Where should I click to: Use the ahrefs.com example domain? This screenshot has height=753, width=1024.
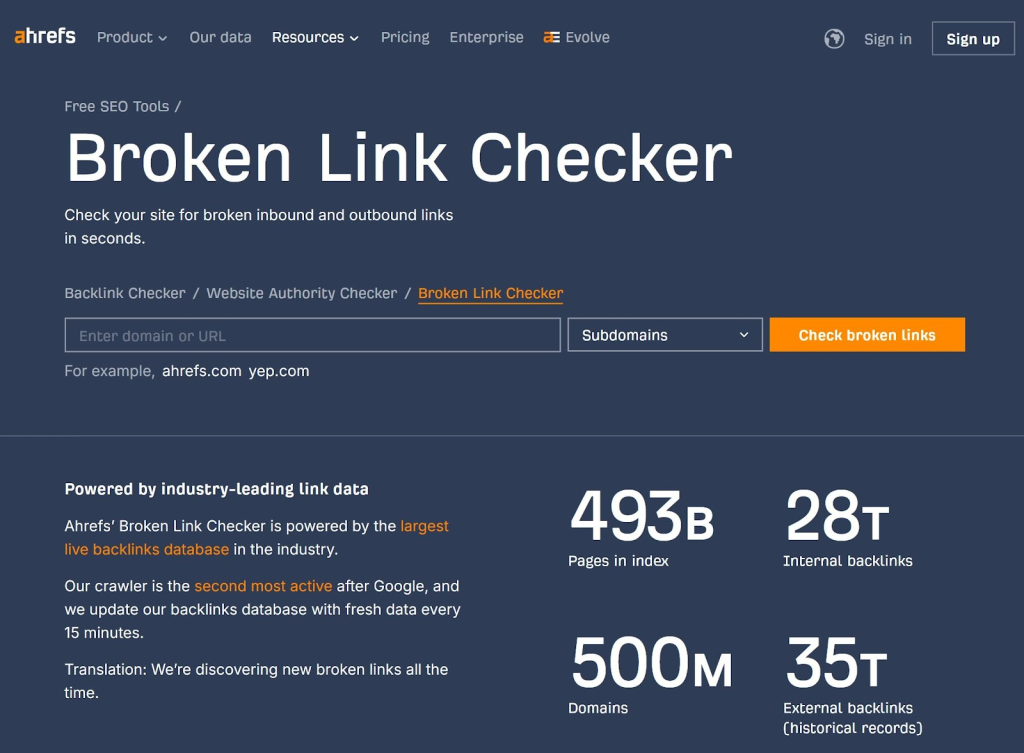(x=202, y=371)
